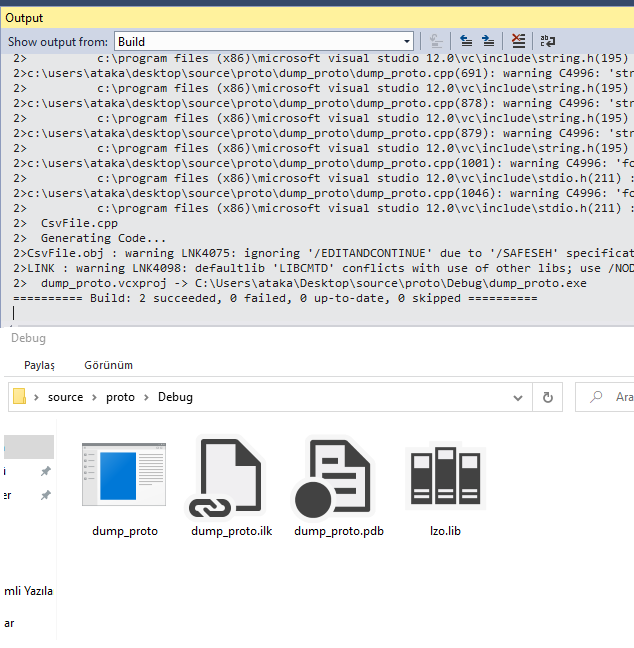
Task: Navigate to 'source' in breadcrumb path
Action: pyautogui.click(x=66, y=397)
